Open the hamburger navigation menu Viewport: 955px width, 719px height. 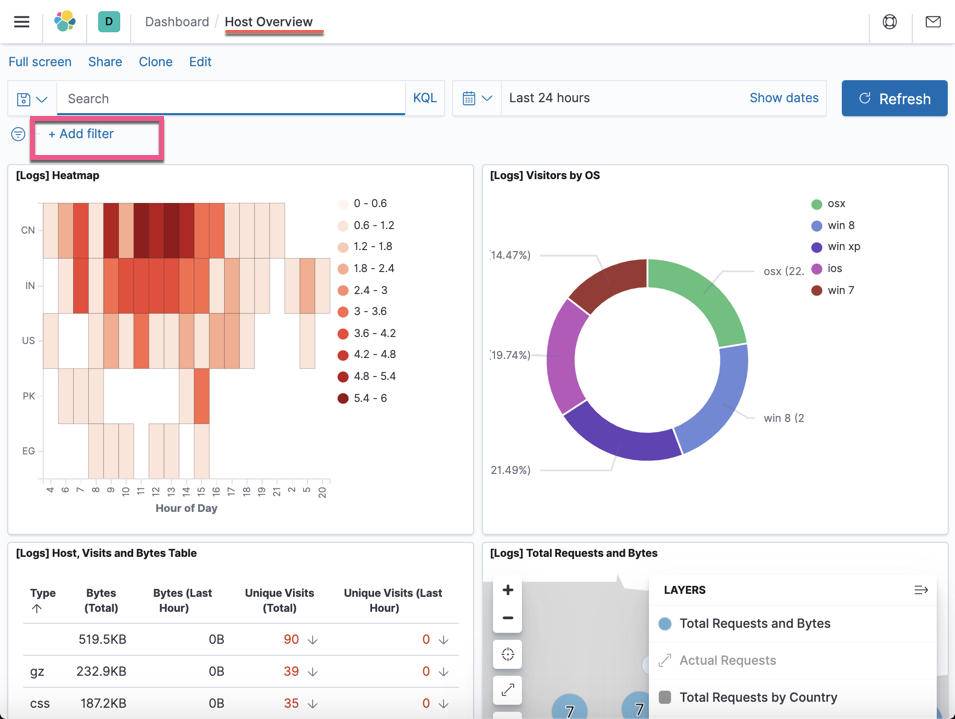tap(21, 22)
